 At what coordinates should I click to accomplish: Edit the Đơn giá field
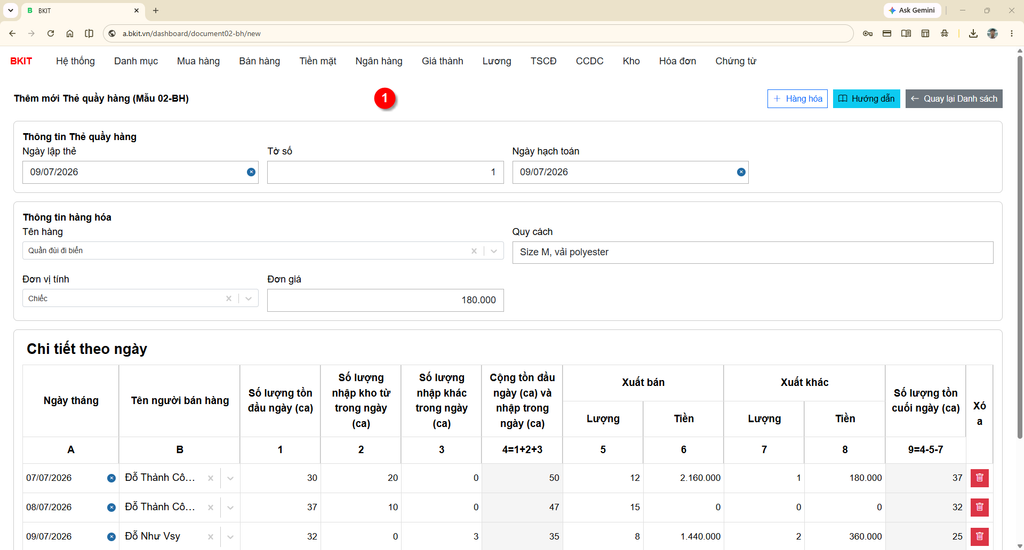coord(385,300)
